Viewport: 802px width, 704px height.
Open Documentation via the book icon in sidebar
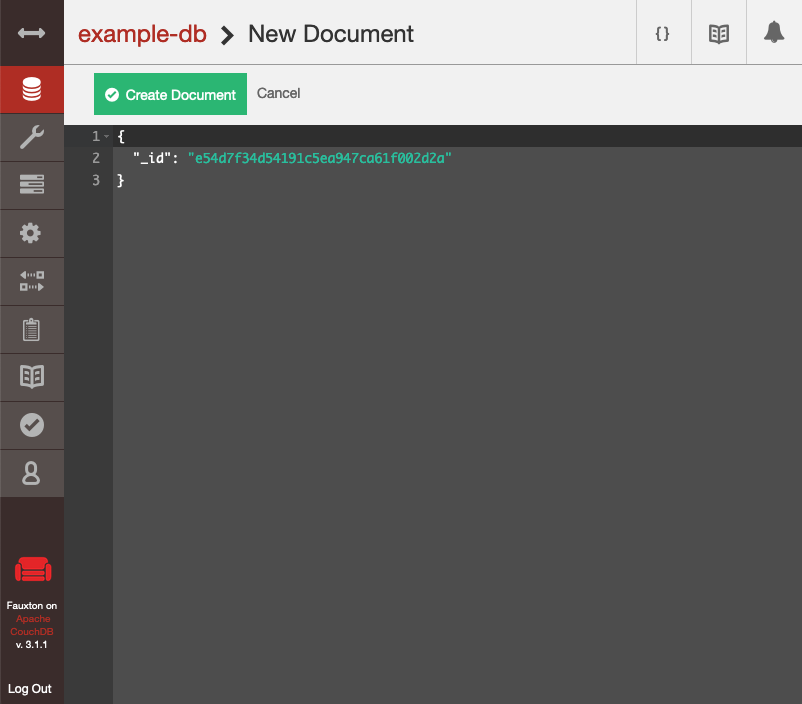pos(31,377)
